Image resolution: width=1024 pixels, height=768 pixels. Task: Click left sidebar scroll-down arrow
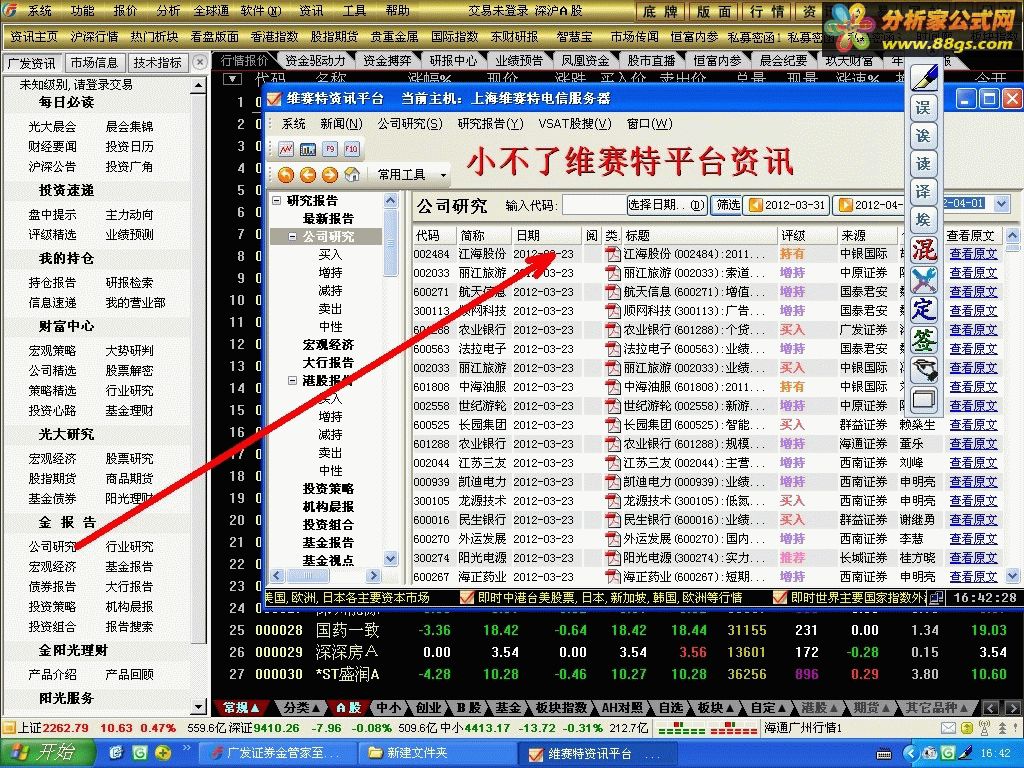pos(199,706)
